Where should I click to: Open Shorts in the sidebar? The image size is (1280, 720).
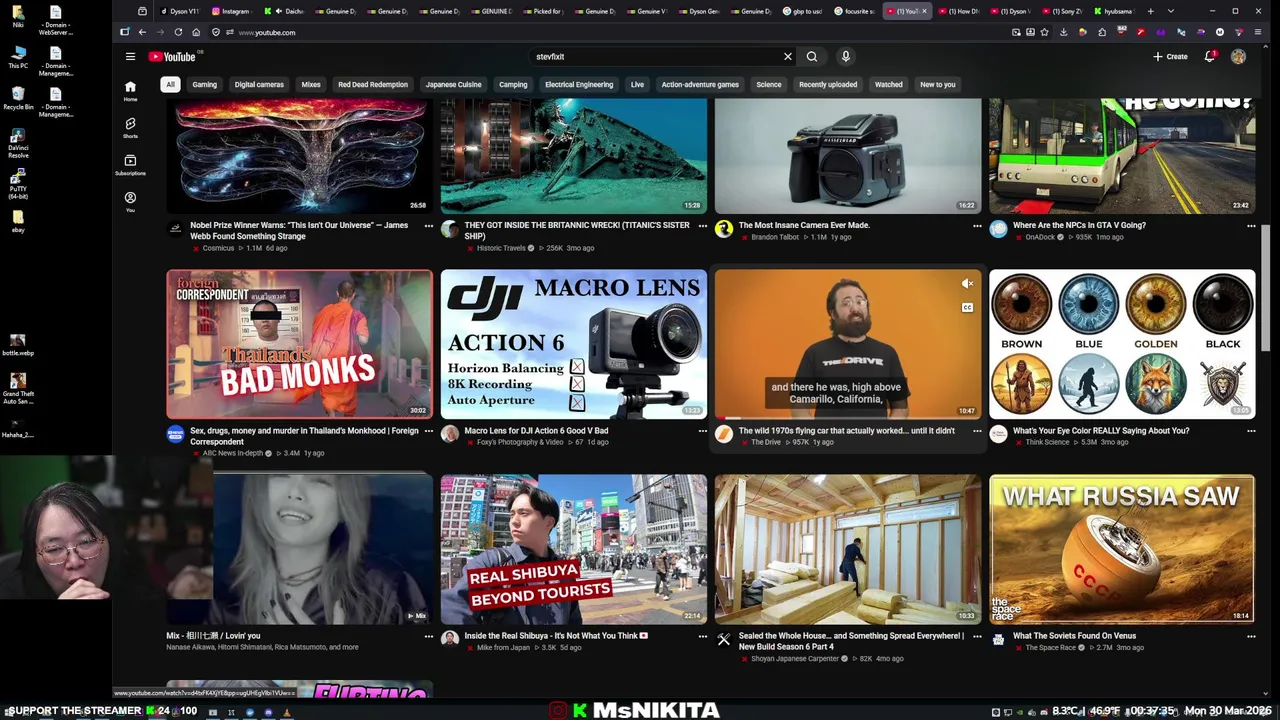tap(130, 128)
